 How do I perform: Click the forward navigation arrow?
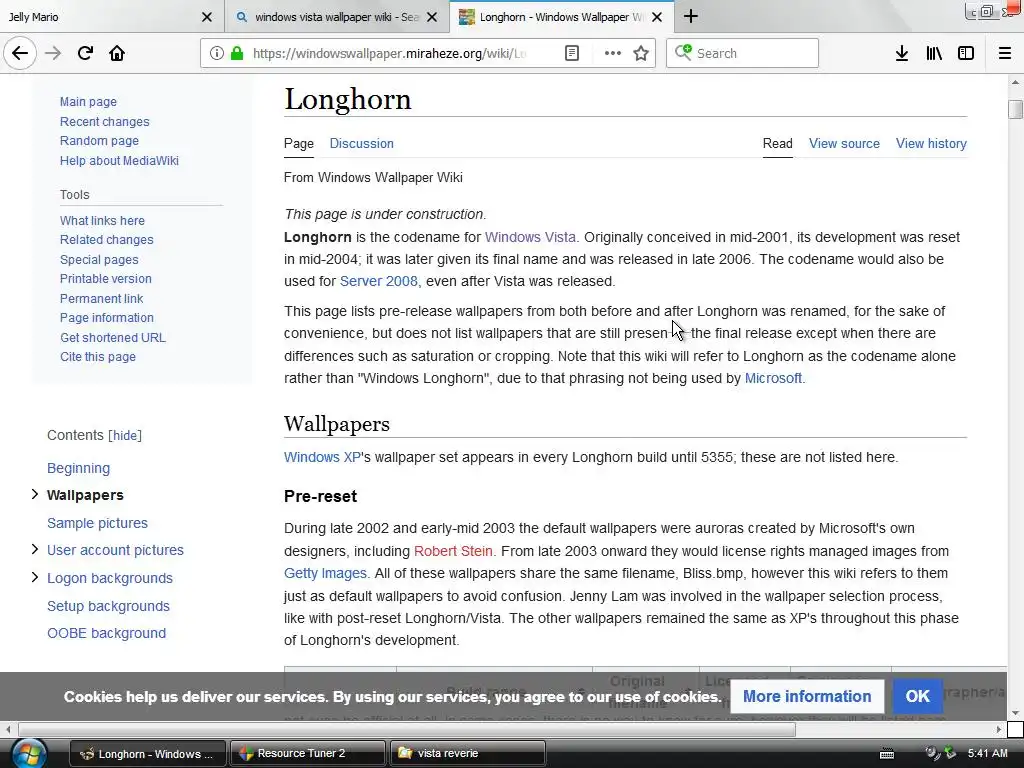53,53
